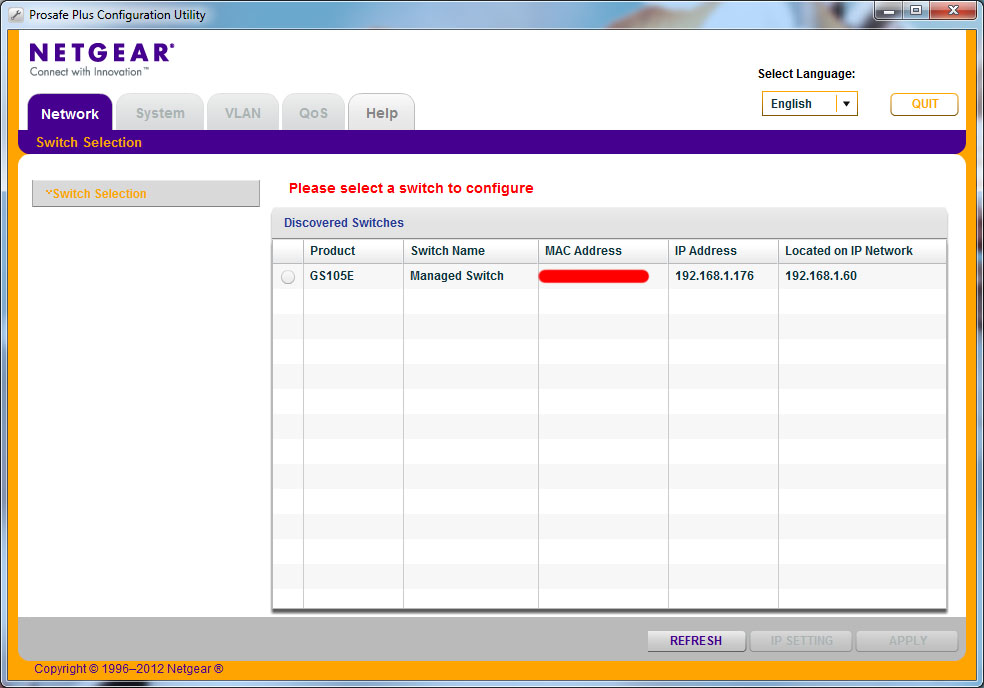The height and width of the screenshot is (688, 984).
Task: Open the Help tab
Action: click(x=382, y=113)
